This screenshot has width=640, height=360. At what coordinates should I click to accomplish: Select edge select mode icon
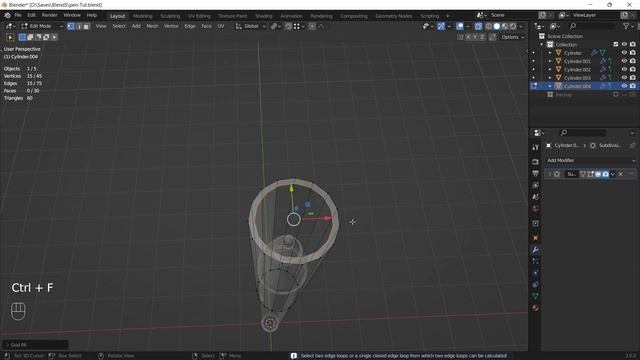click(78, 26)
